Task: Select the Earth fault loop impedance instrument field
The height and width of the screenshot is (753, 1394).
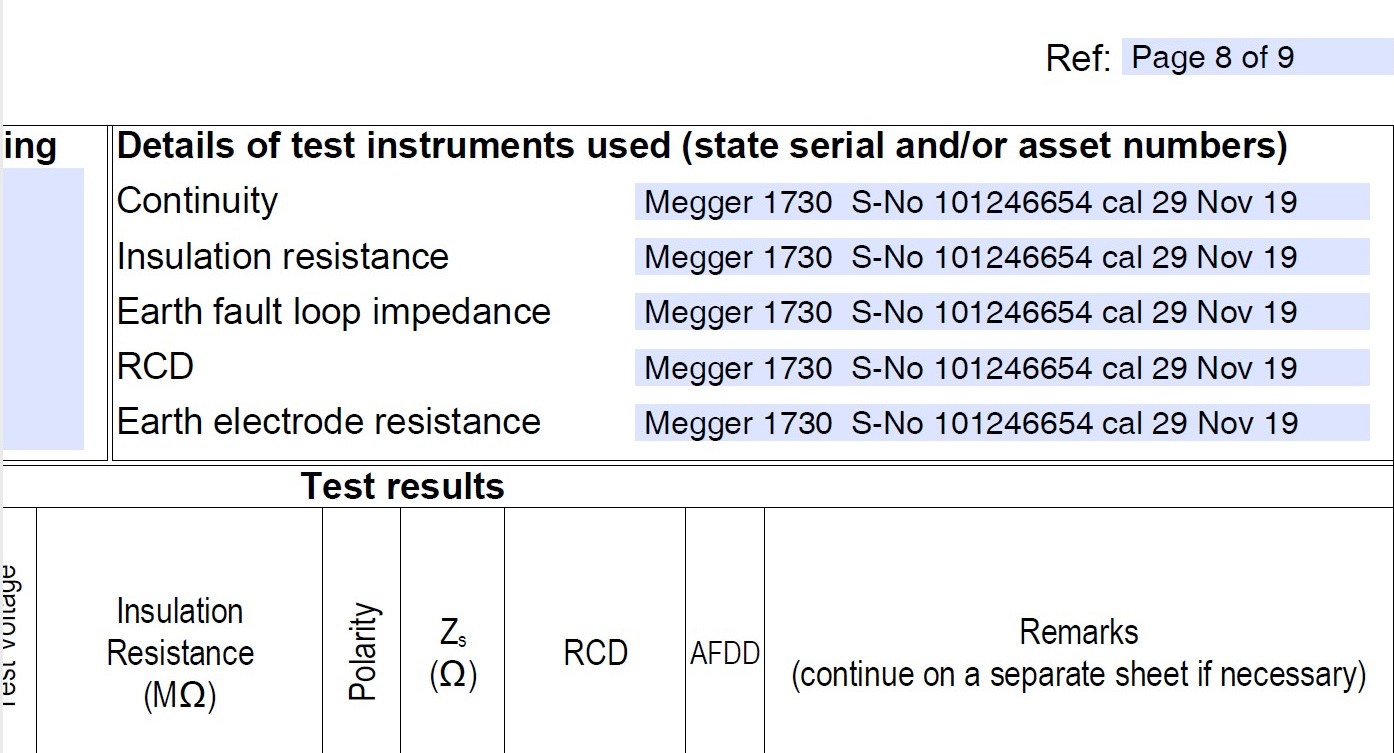Action: [1002, 312]
